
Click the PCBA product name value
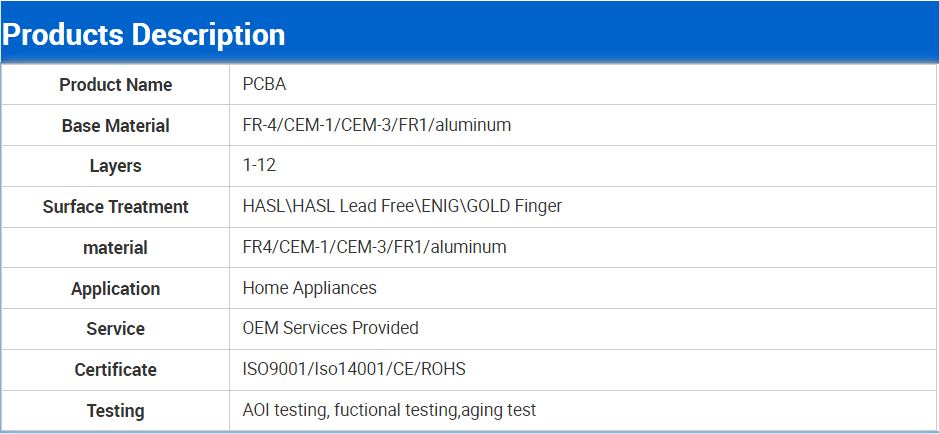(264, 85)
